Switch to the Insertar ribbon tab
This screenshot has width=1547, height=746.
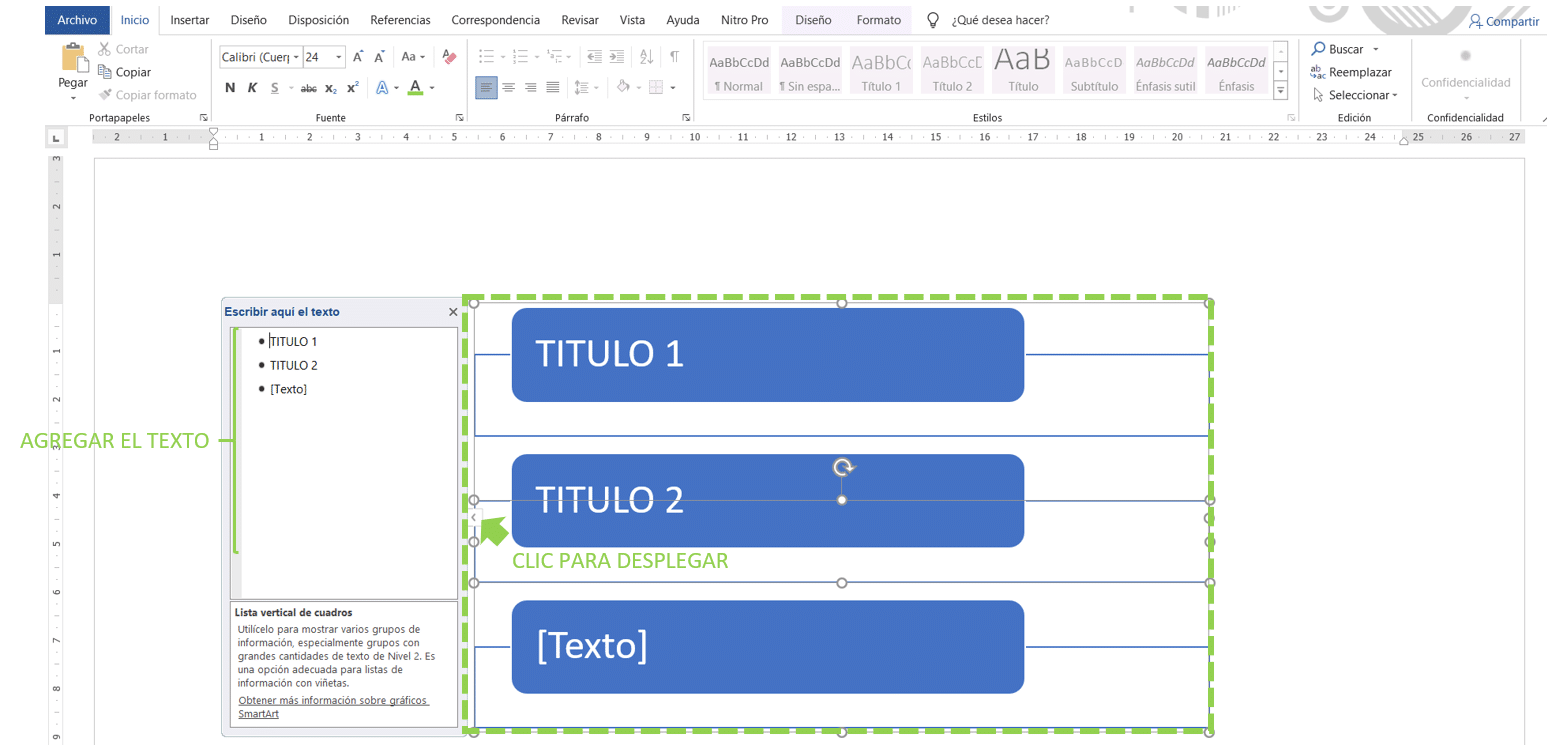[190, 19]
